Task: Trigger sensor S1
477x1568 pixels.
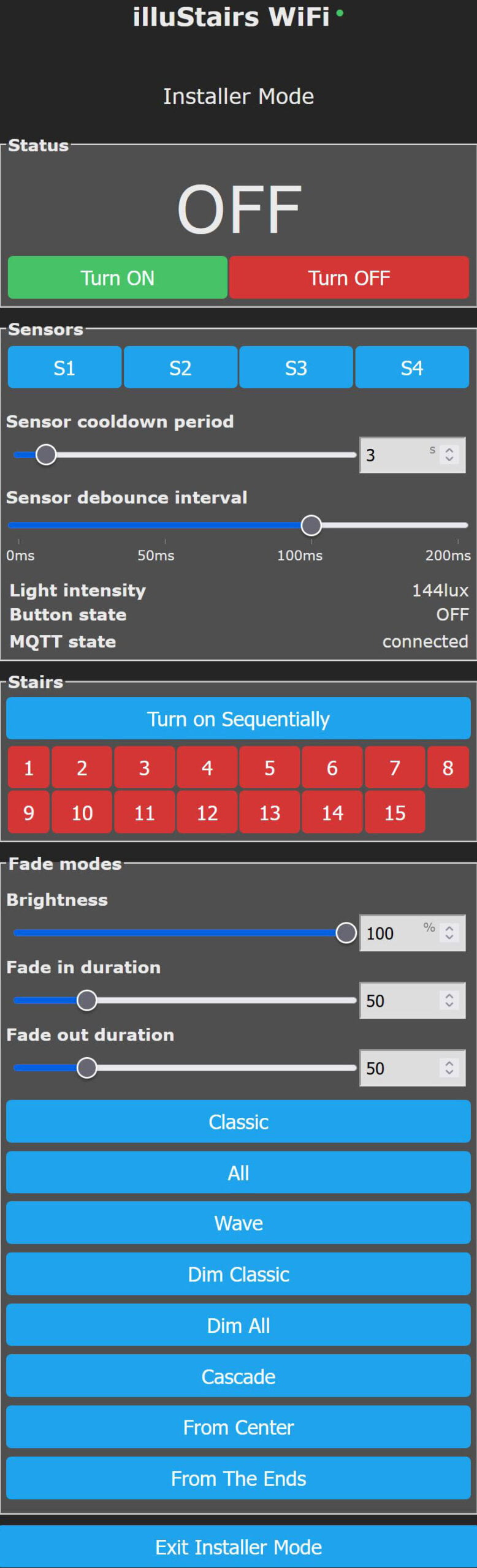Action: tap(64, 367)
